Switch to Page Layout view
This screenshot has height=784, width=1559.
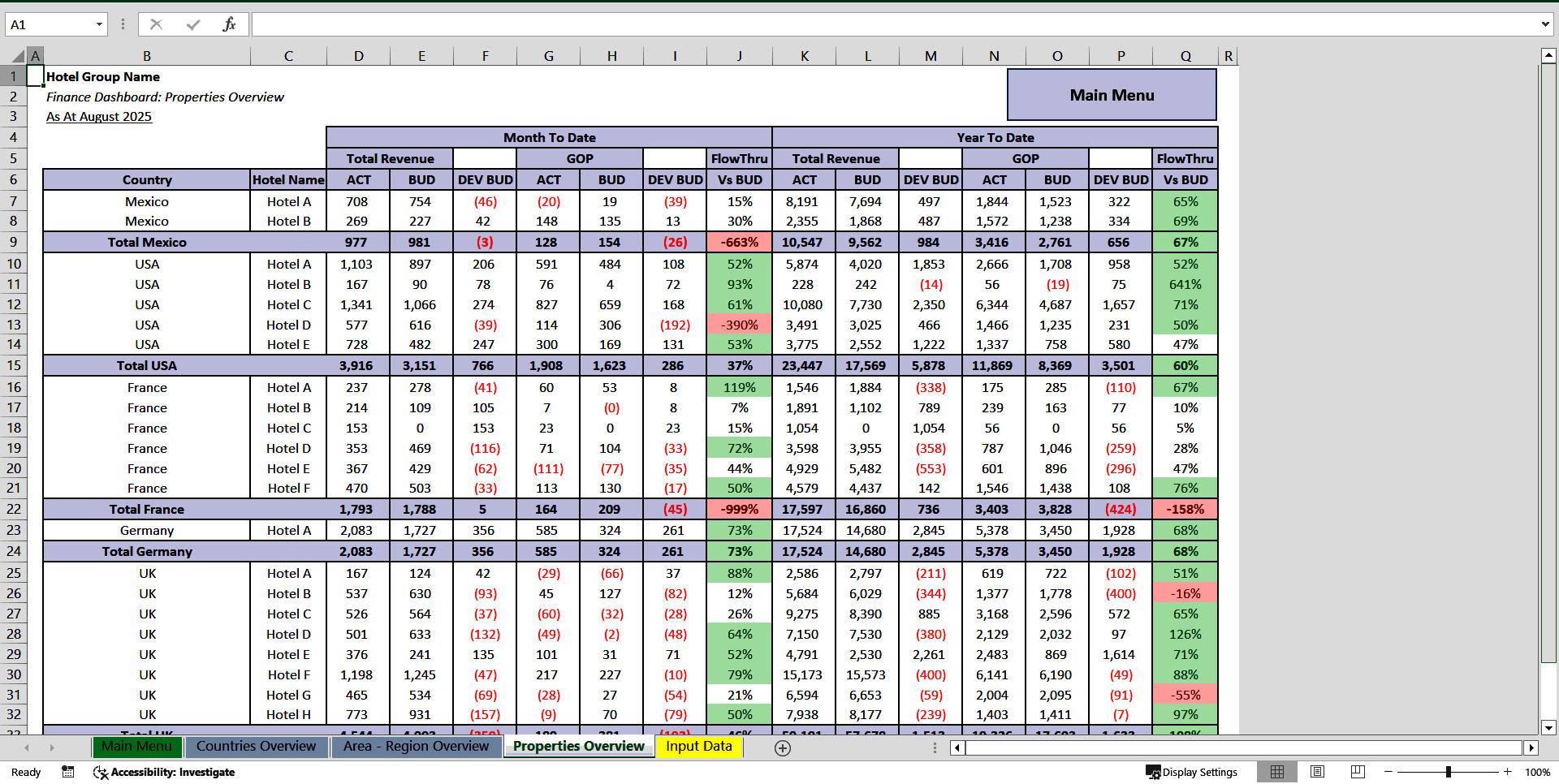point(1318,772)
